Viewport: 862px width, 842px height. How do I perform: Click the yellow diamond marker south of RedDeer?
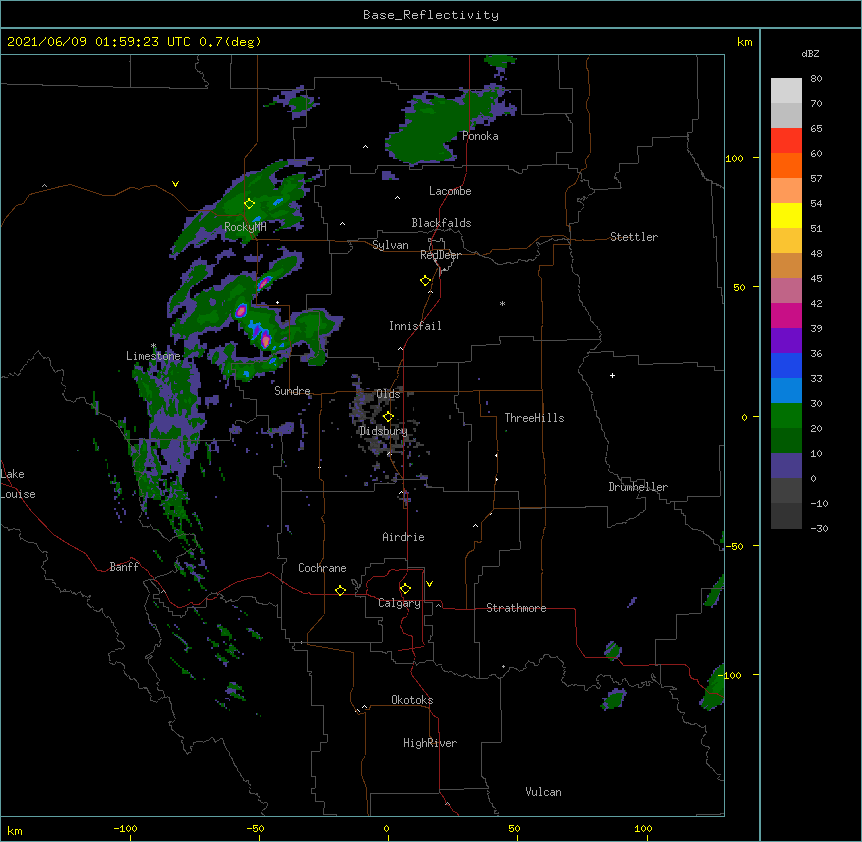coord(426,281)
